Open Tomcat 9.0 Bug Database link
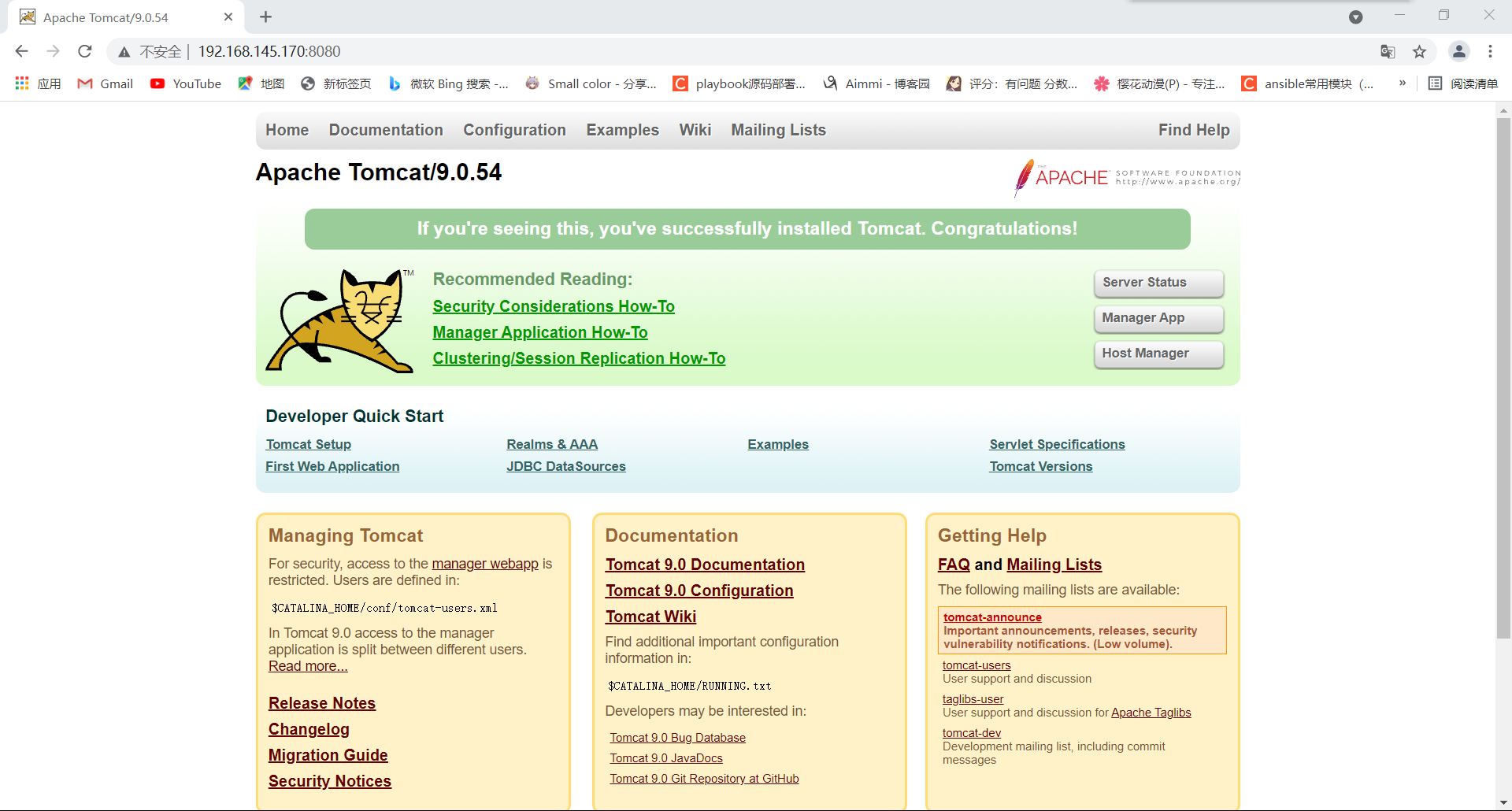The image size is (1512, 811). [x=677, y=738]
